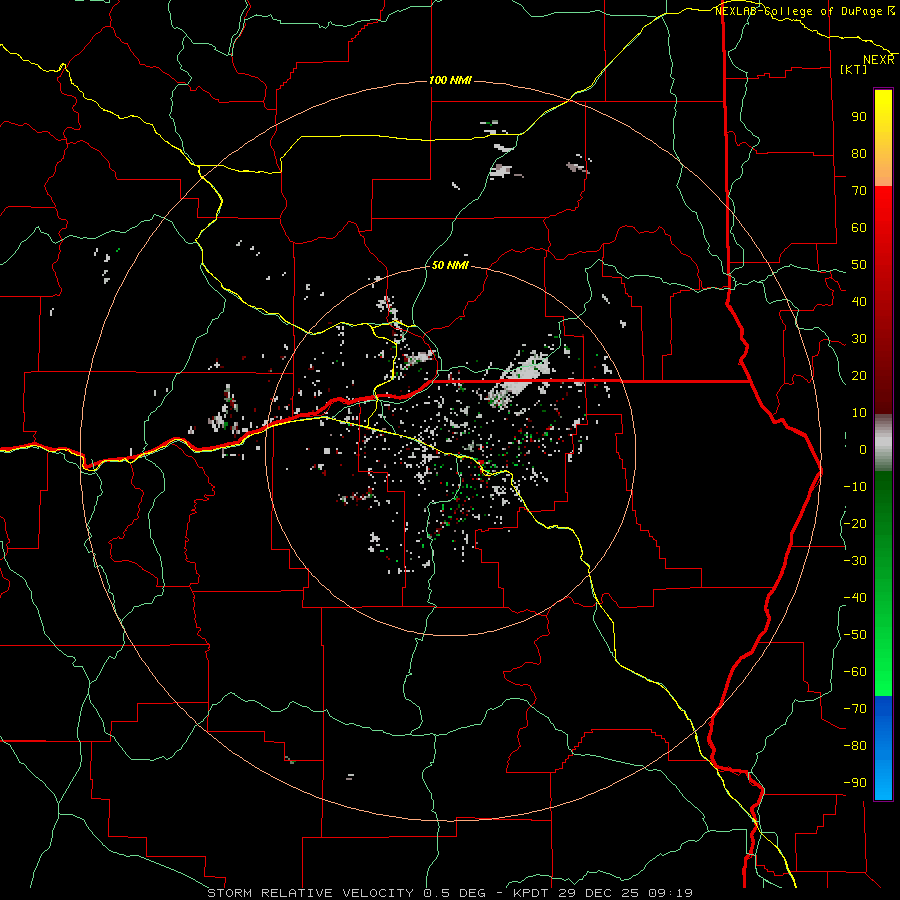Click the [KT] units label above color bar
900x900 pixels.
[853, 69]
